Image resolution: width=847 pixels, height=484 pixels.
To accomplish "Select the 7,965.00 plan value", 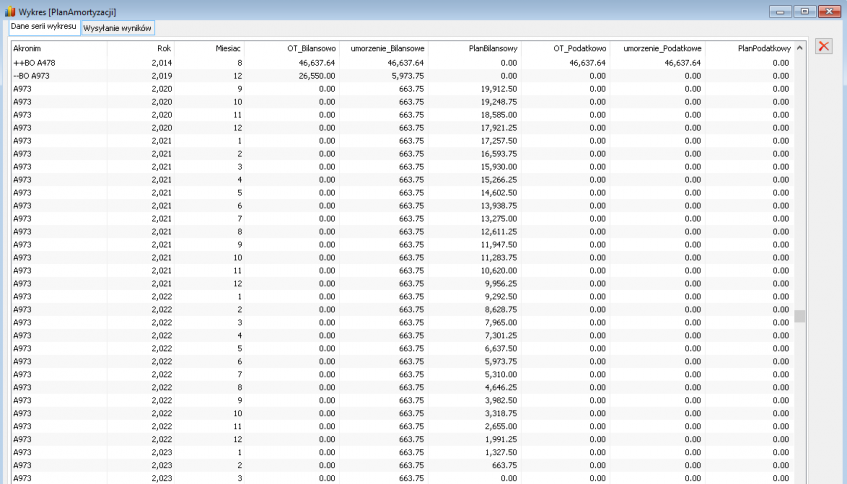I will (x=501, y=322).
